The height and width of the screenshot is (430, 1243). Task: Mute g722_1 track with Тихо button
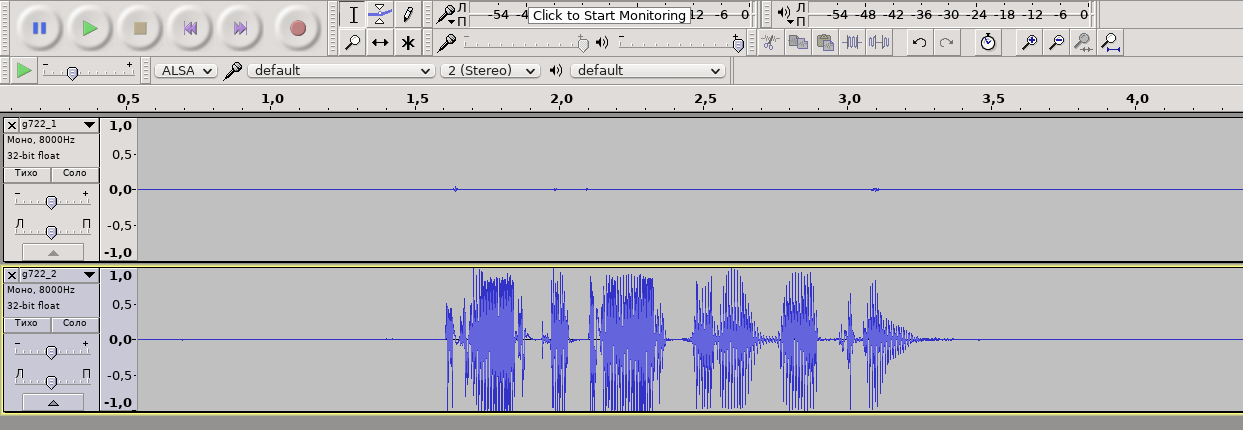click(x=27, y=174)
